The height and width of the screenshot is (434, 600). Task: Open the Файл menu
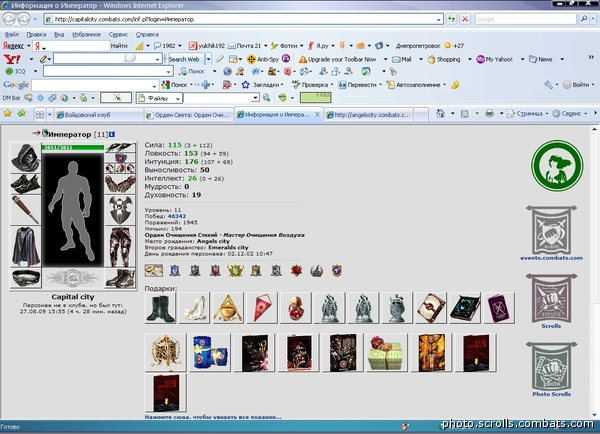point(12,34)
